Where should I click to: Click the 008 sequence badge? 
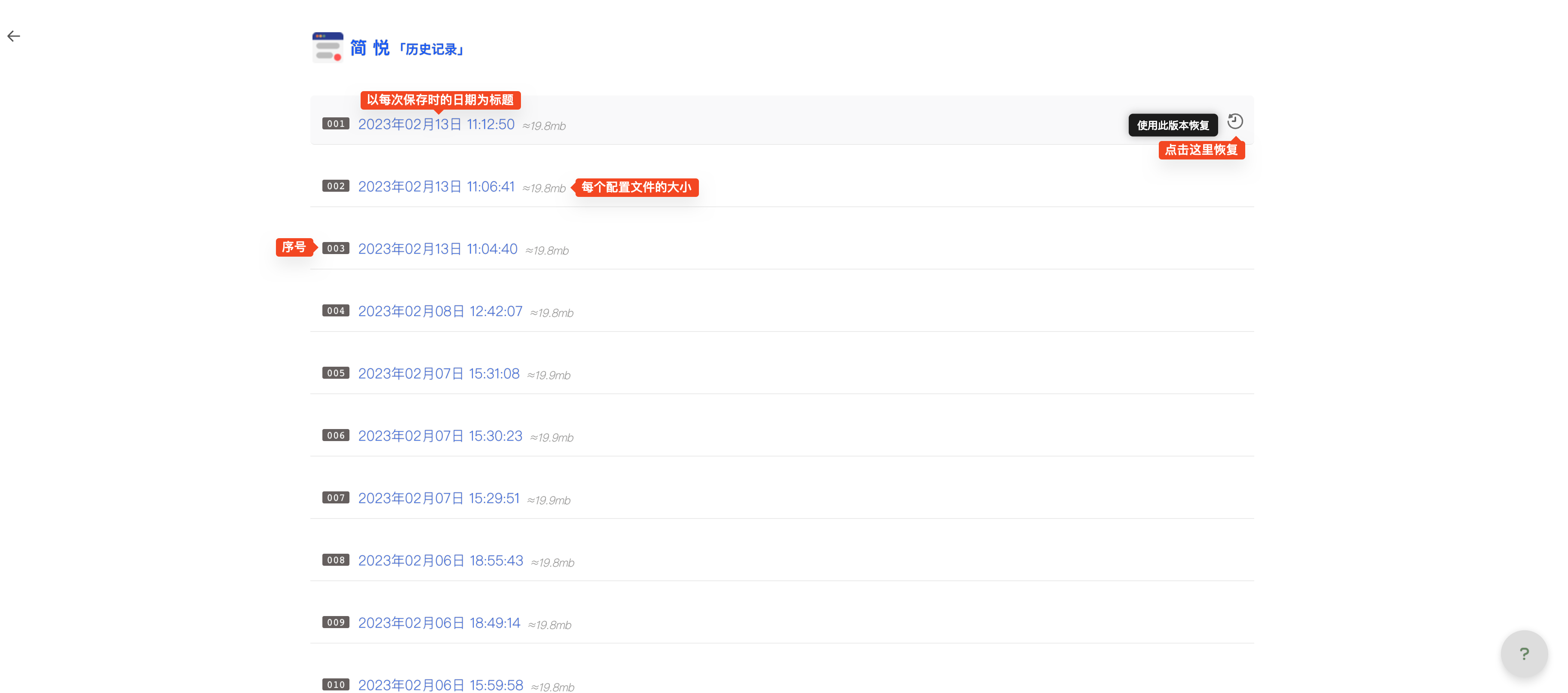[x=336, y=560]
